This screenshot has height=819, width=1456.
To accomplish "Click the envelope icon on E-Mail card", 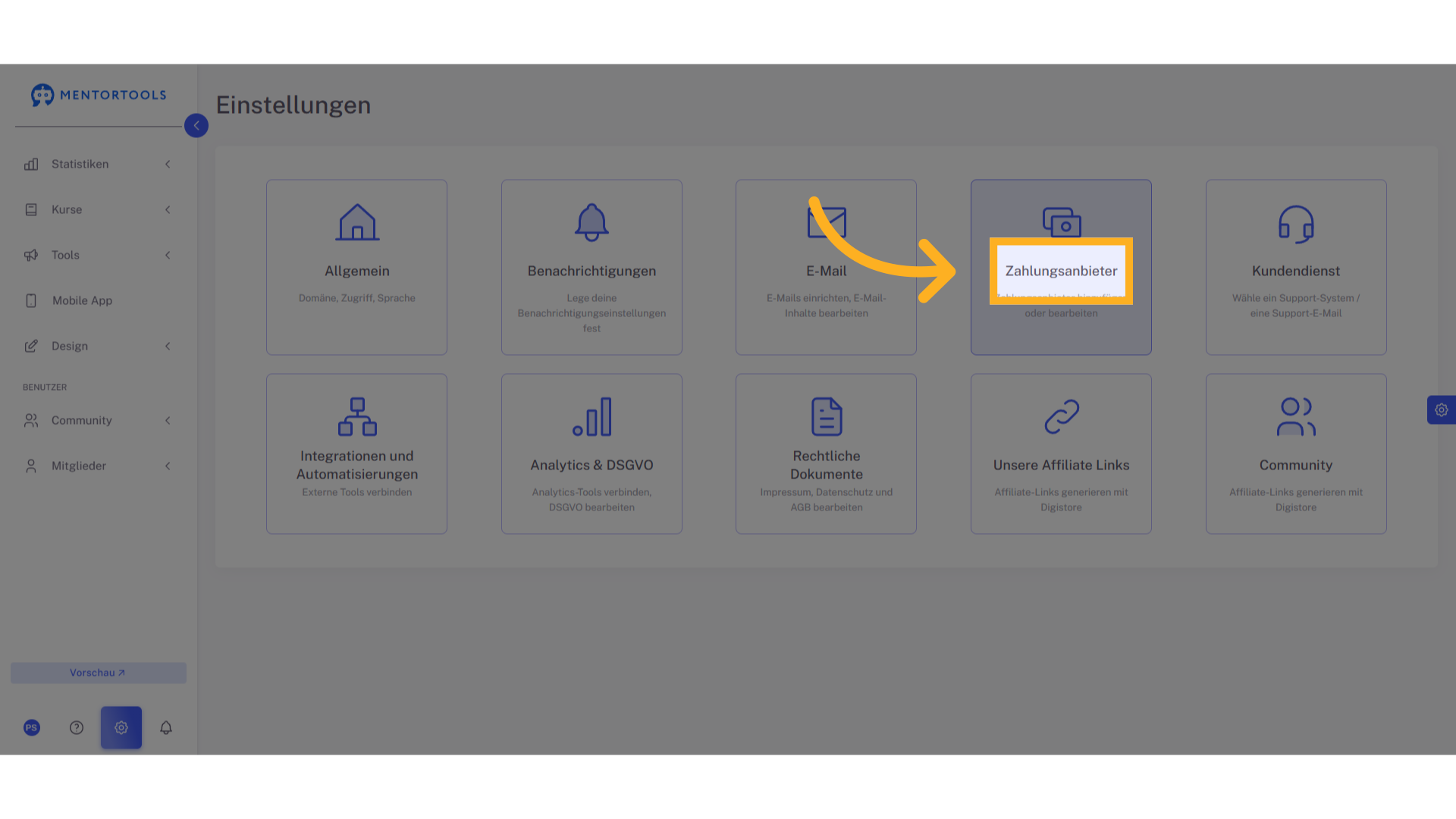I will coord(827,223).
